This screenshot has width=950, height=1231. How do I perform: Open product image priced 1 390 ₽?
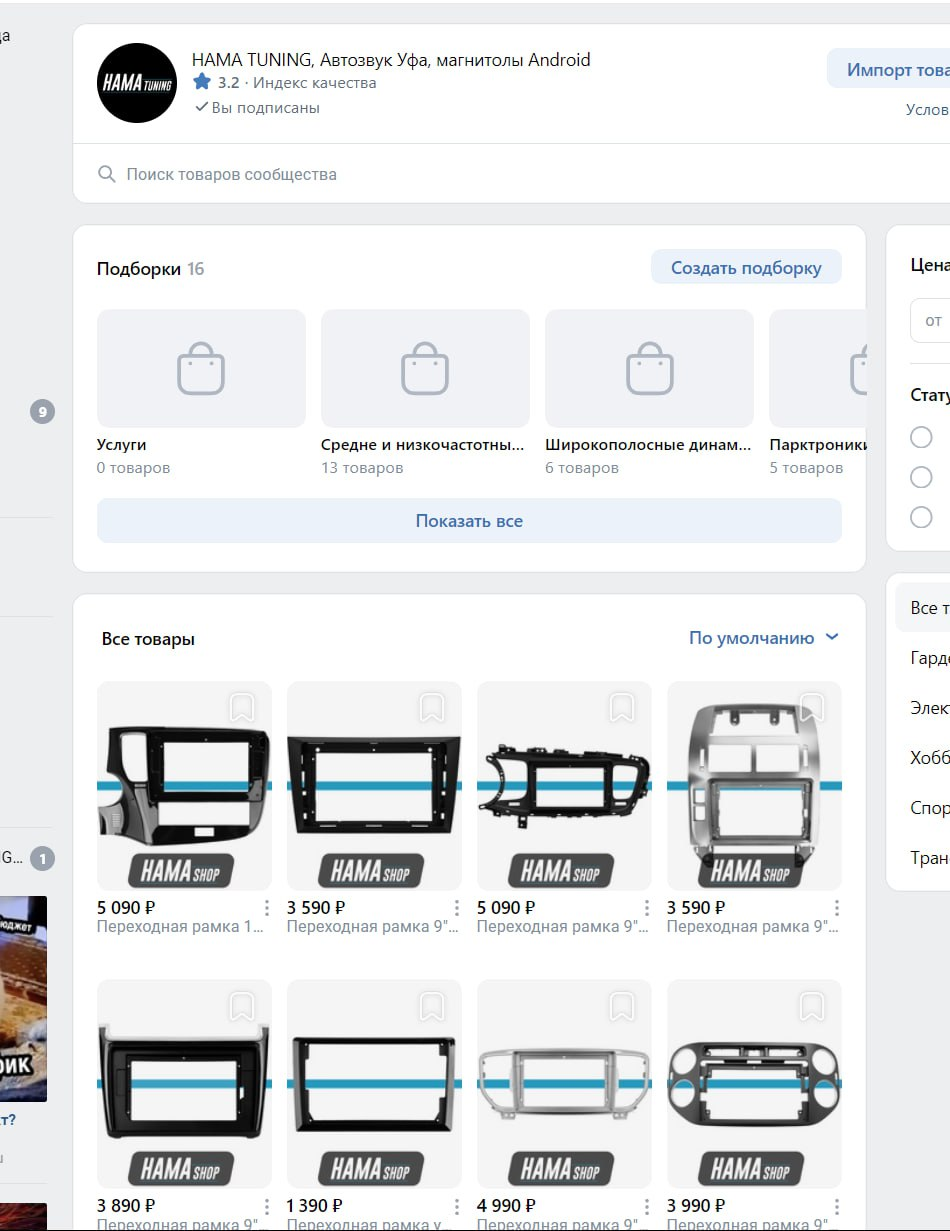(x=374, y=1085)
